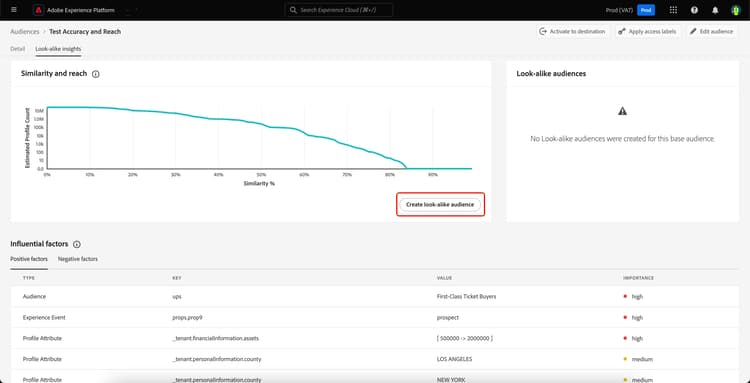This screenshot has height=383, width=750.
Task: Click the search magnifier icon
Action: point(294,10)
